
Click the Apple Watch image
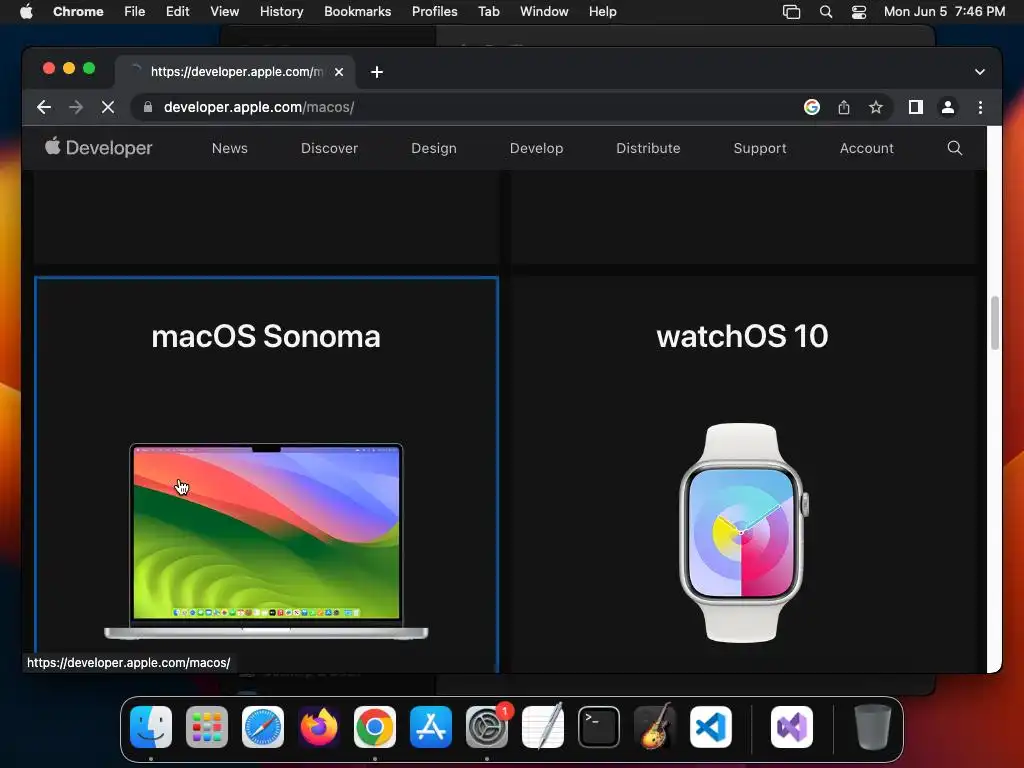coord(743,533)
